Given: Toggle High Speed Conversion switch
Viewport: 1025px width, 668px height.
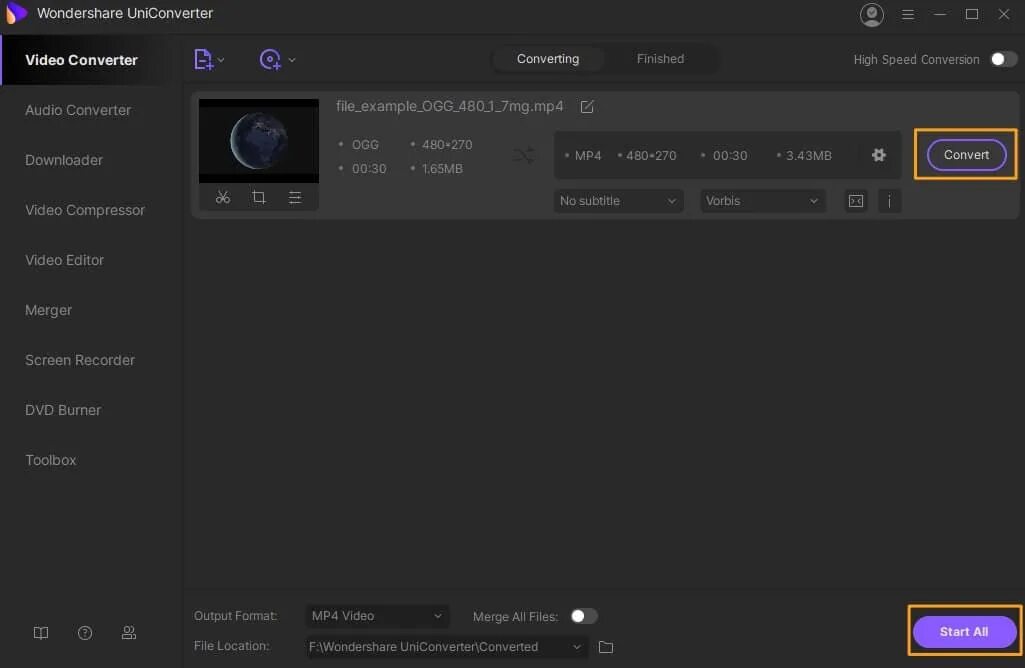Looking at the screenshot, I should click(x=1003, y=59).
